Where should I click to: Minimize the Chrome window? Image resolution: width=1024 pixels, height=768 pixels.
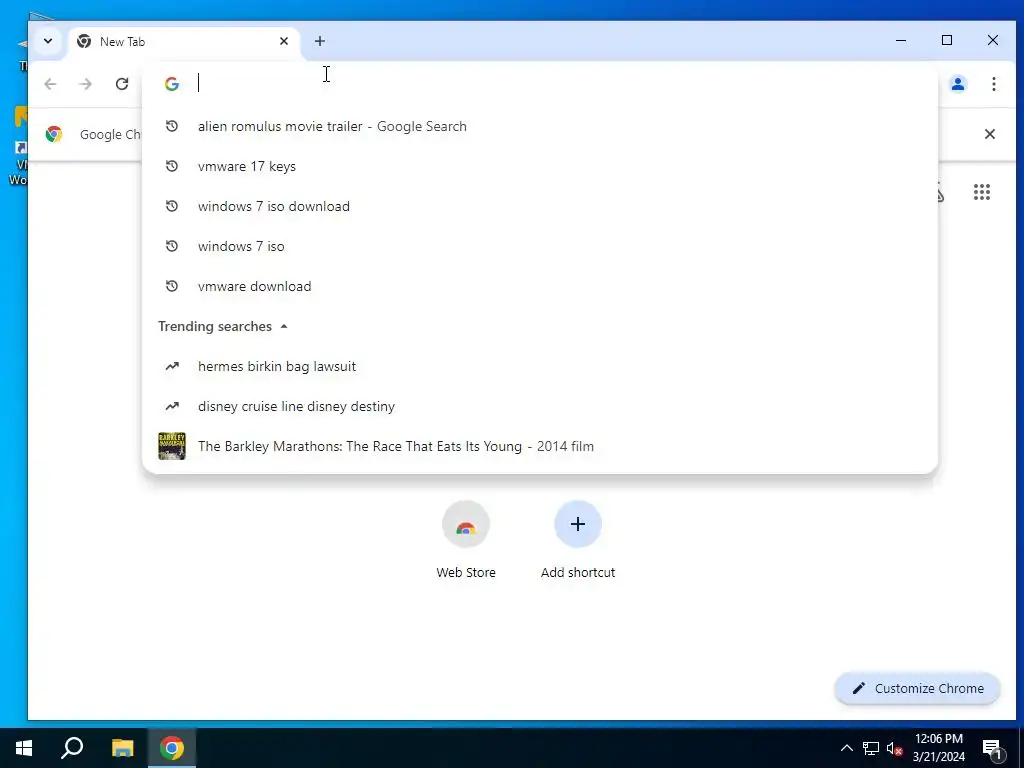coord(901,40)
